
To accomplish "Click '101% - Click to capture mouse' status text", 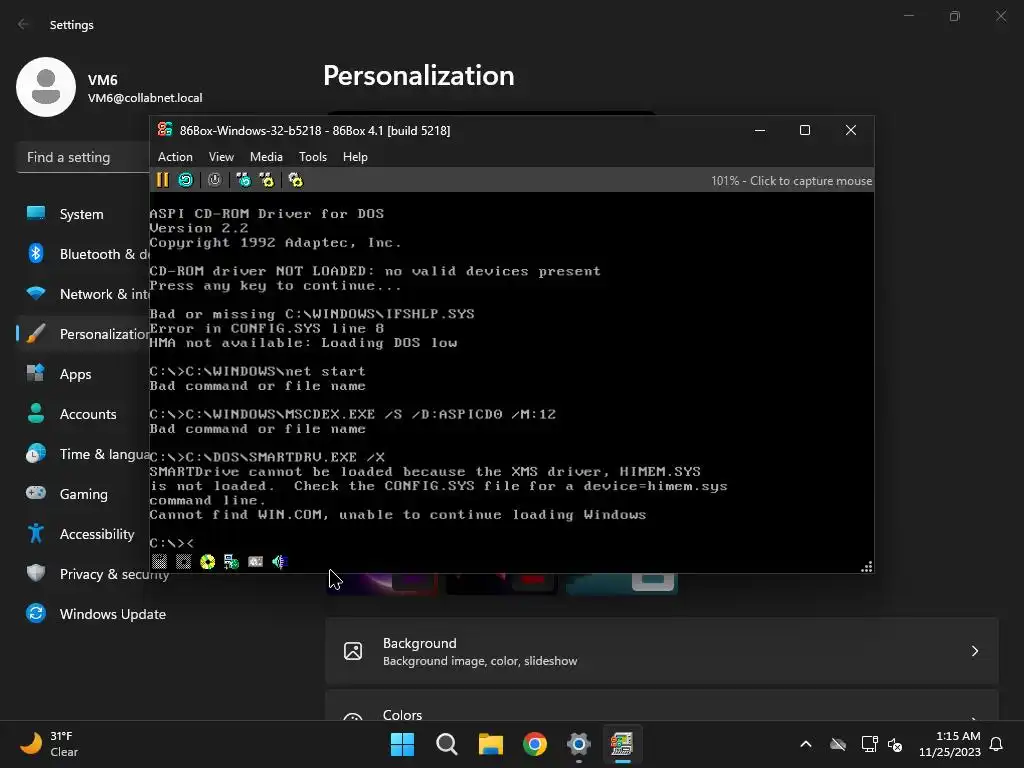I will click(792, 181).
